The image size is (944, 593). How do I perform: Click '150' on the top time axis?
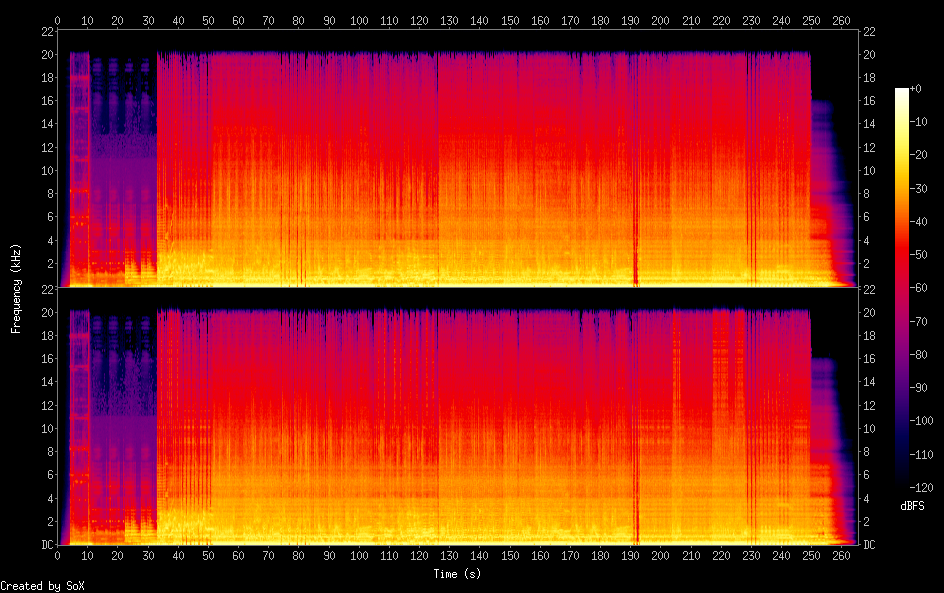[510, 20]
